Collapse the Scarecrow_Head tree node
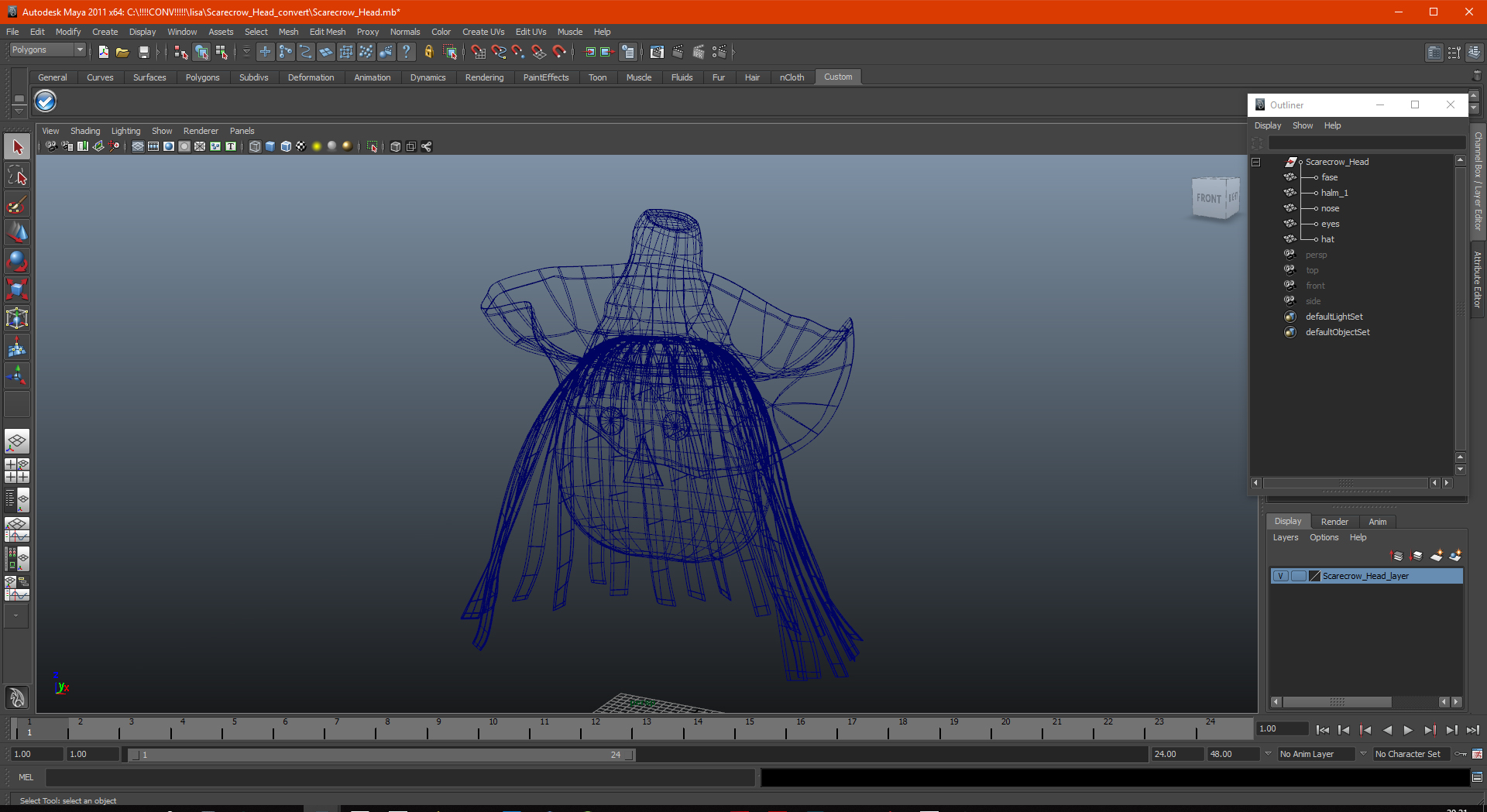The width and height of the screenshot is (1487, 812). [x=1256, y=162]
